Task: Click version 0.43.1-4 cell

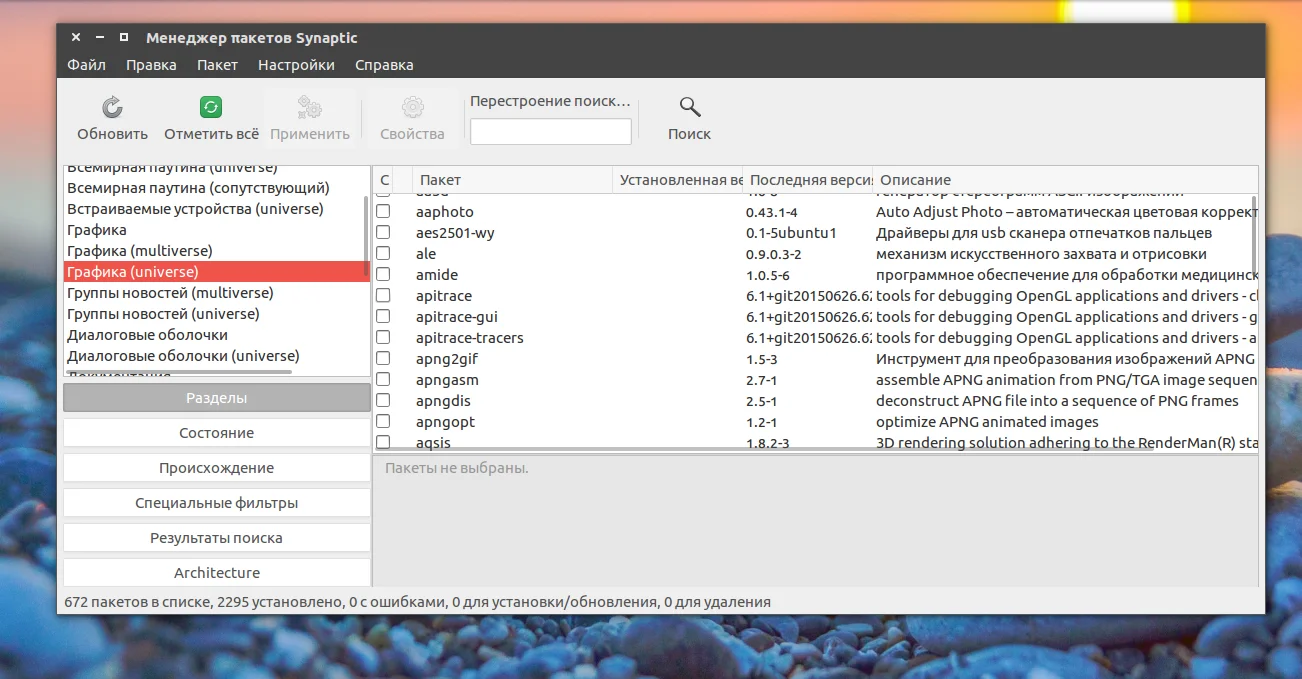Action: [x=772, y=212]
